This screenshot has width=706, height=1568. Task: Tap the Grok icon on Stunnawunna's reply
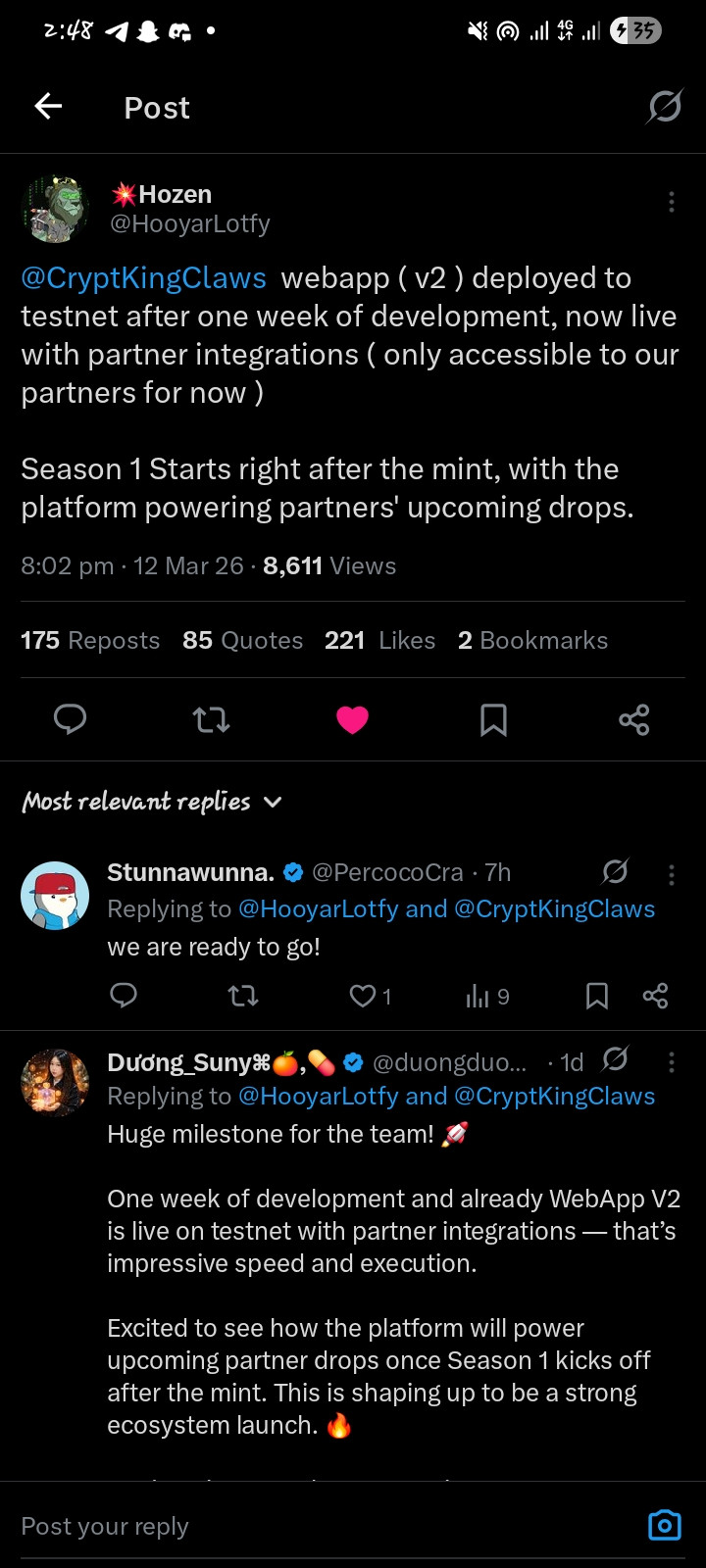point(615,871)
